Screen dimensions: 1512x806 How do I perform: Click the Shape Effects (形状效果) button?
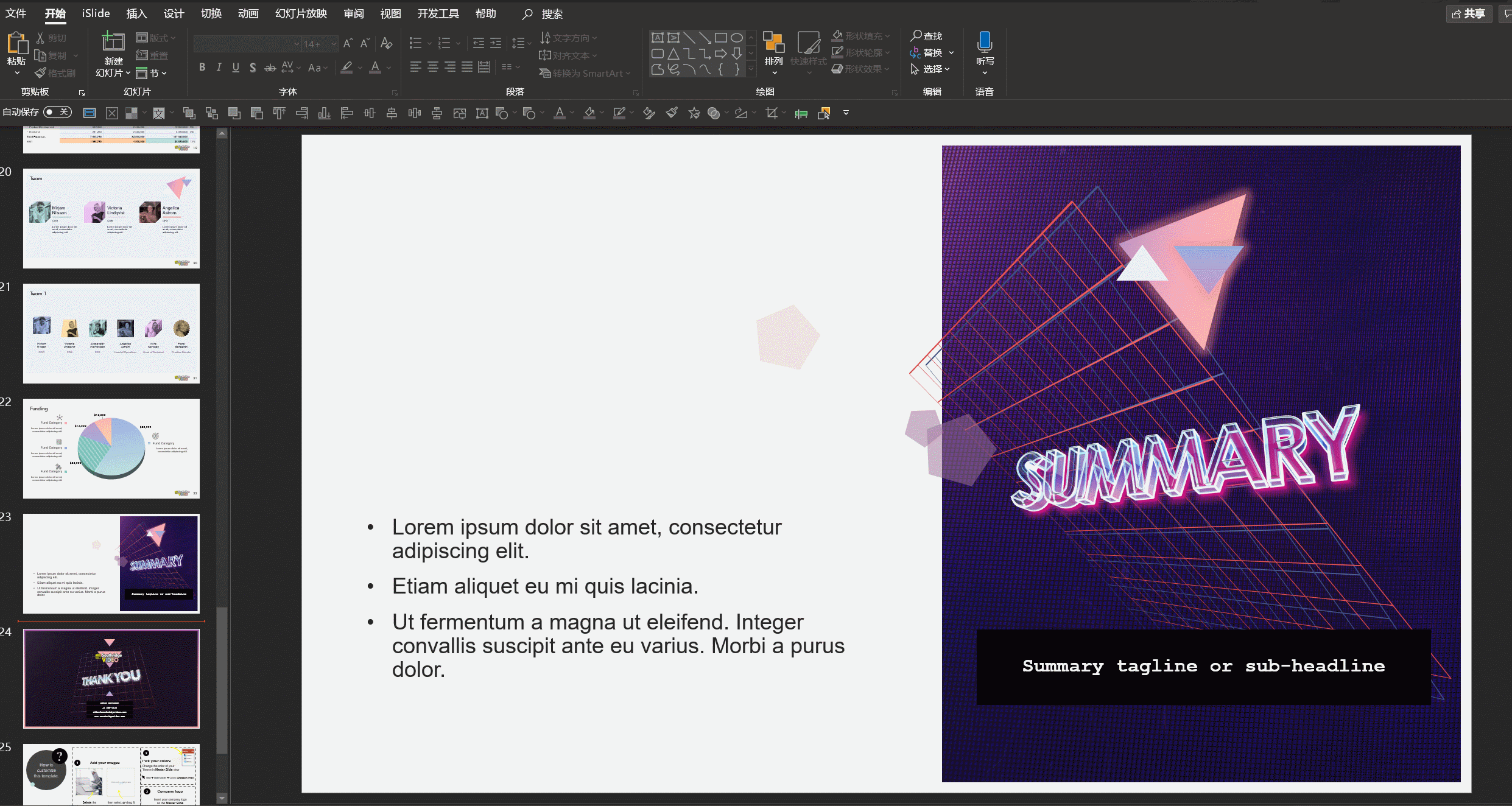click(861, 69)
